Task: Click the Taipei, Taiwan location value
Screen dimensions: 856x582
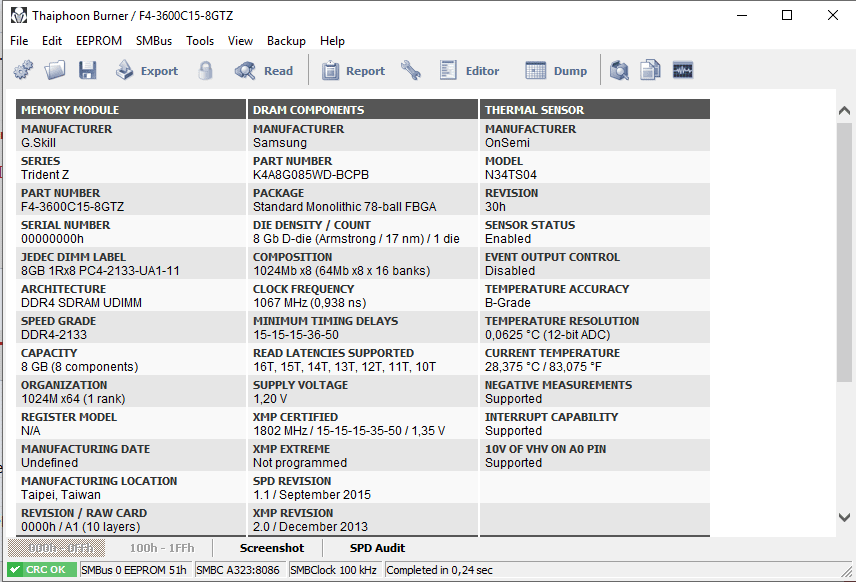Action: pyautogui.click(x=61, y=495)
